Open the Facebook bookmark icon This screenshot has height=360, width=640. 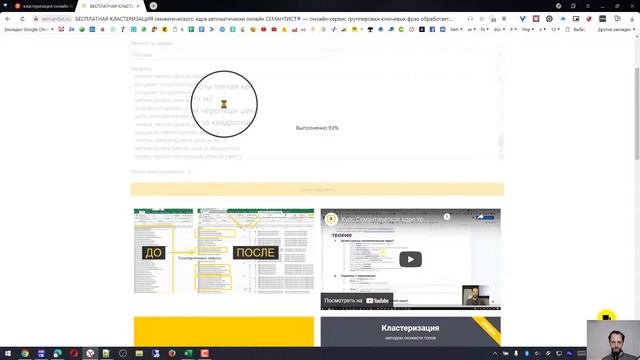point(432,29)
